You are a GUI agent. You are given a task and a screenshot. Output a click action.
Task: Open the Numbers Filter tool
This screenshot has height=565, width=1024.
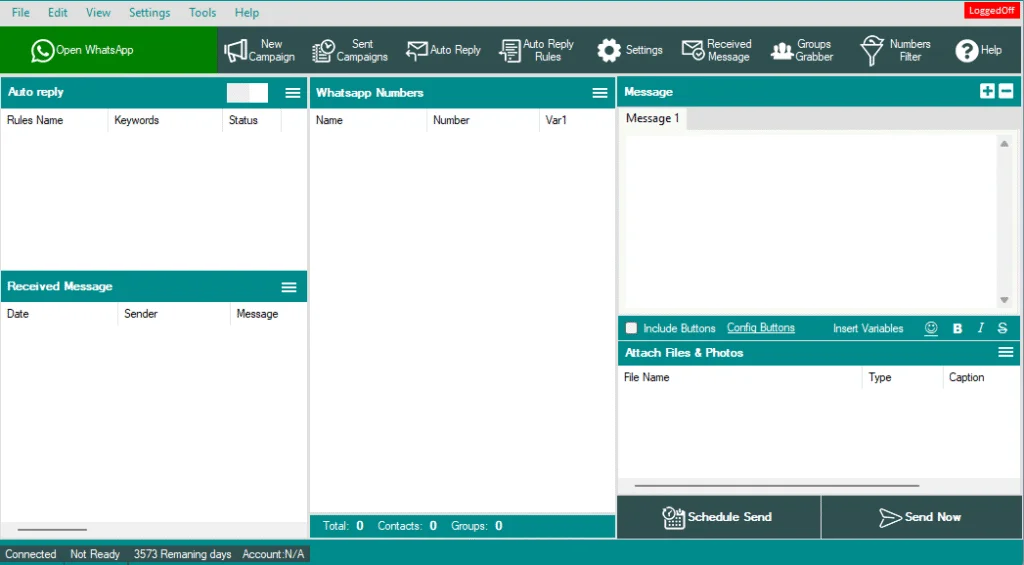pyautogui.click(x=896, y=50)
